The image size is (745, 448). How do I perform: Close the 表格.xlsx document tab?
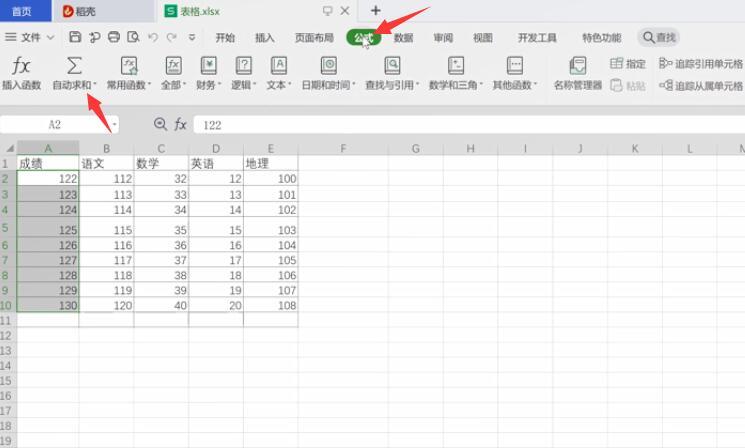pos(345,10)
